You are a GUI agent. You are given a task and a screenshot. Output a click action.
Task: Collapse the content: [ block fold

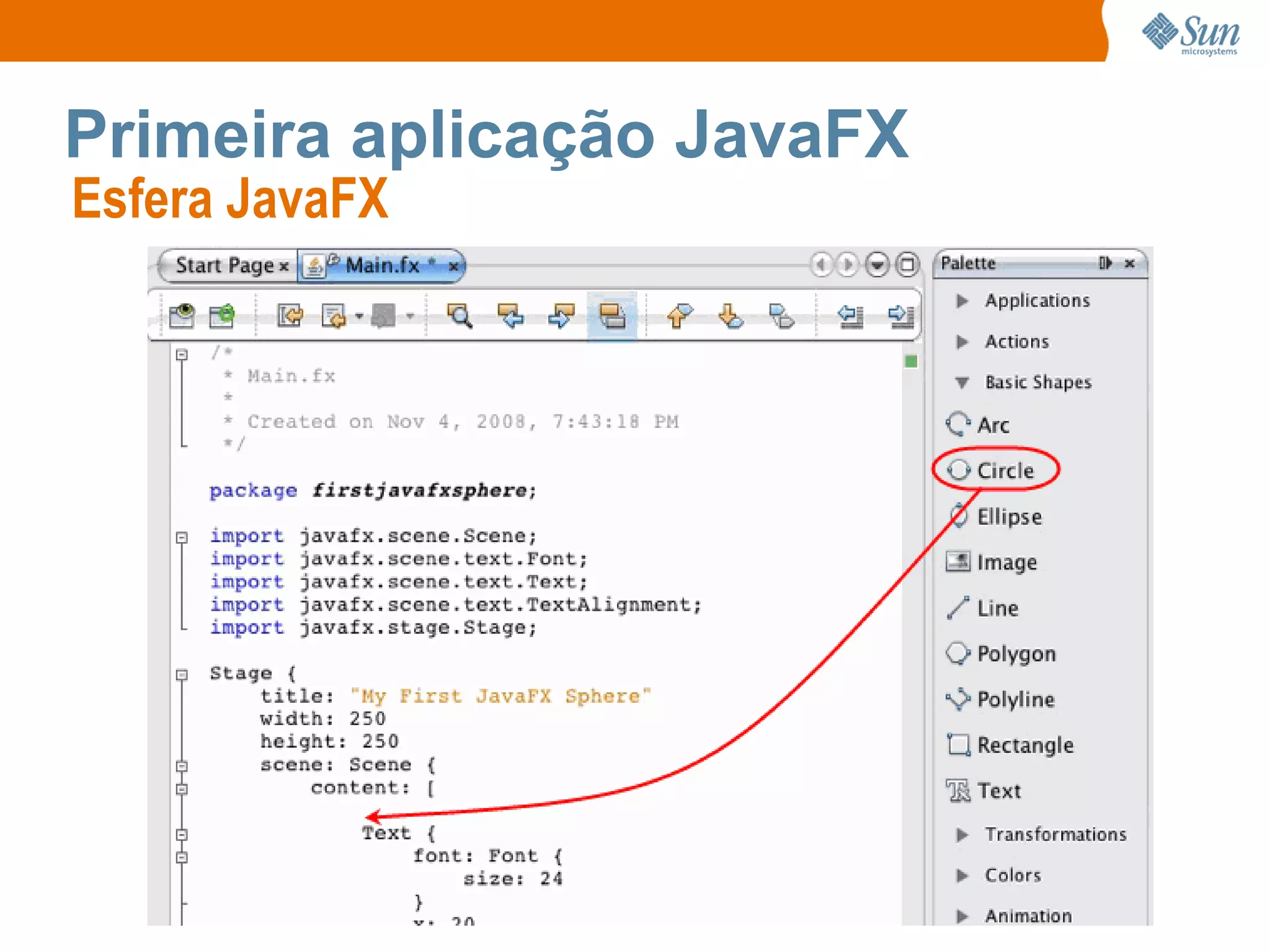point(182,789)
